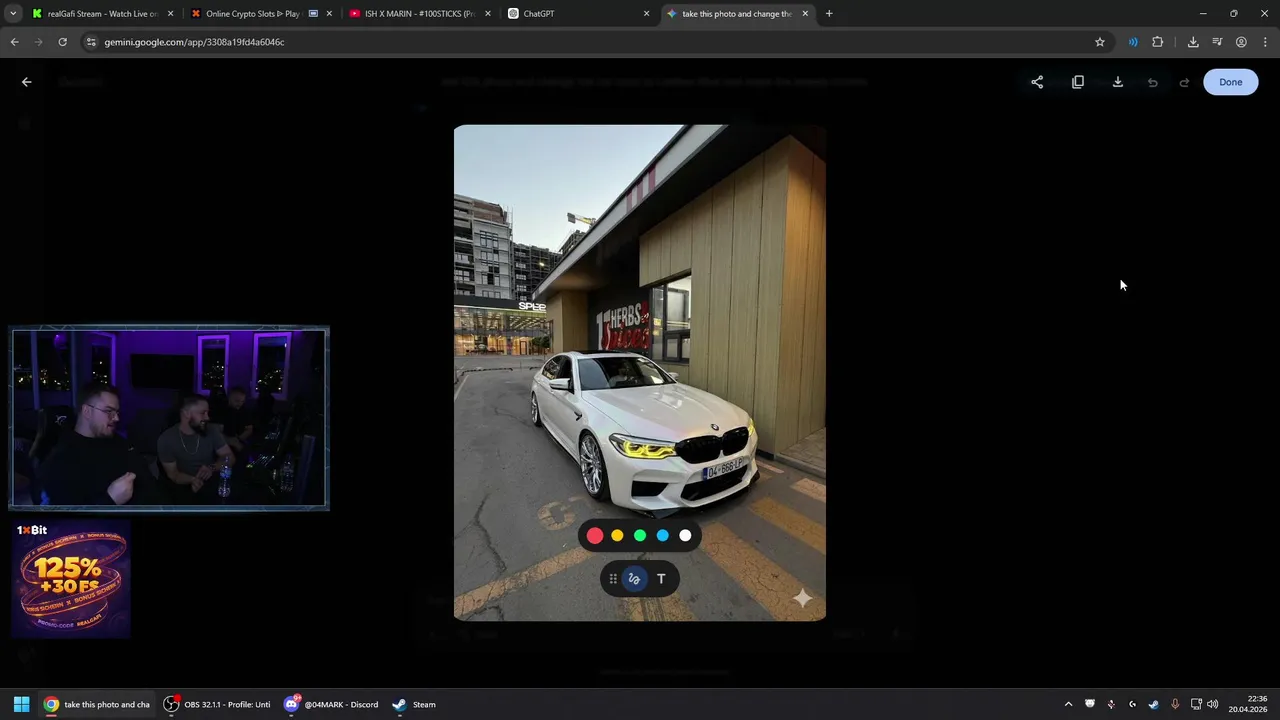This screenshot has height=720, width=1280.
Task: Select the yellow drawing color
Action: pyautogui.click(x=617, y=536)
